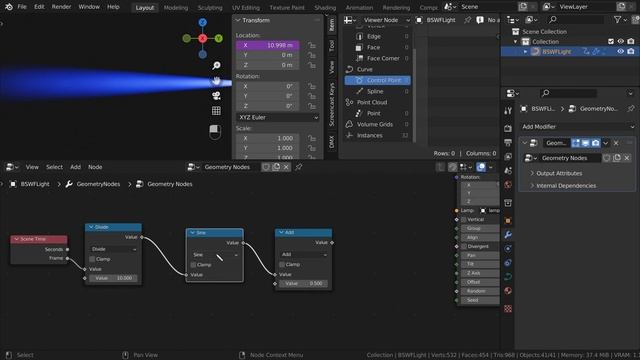Toggle Collection exclude checkbox in outliner

[x=611, y=42]
